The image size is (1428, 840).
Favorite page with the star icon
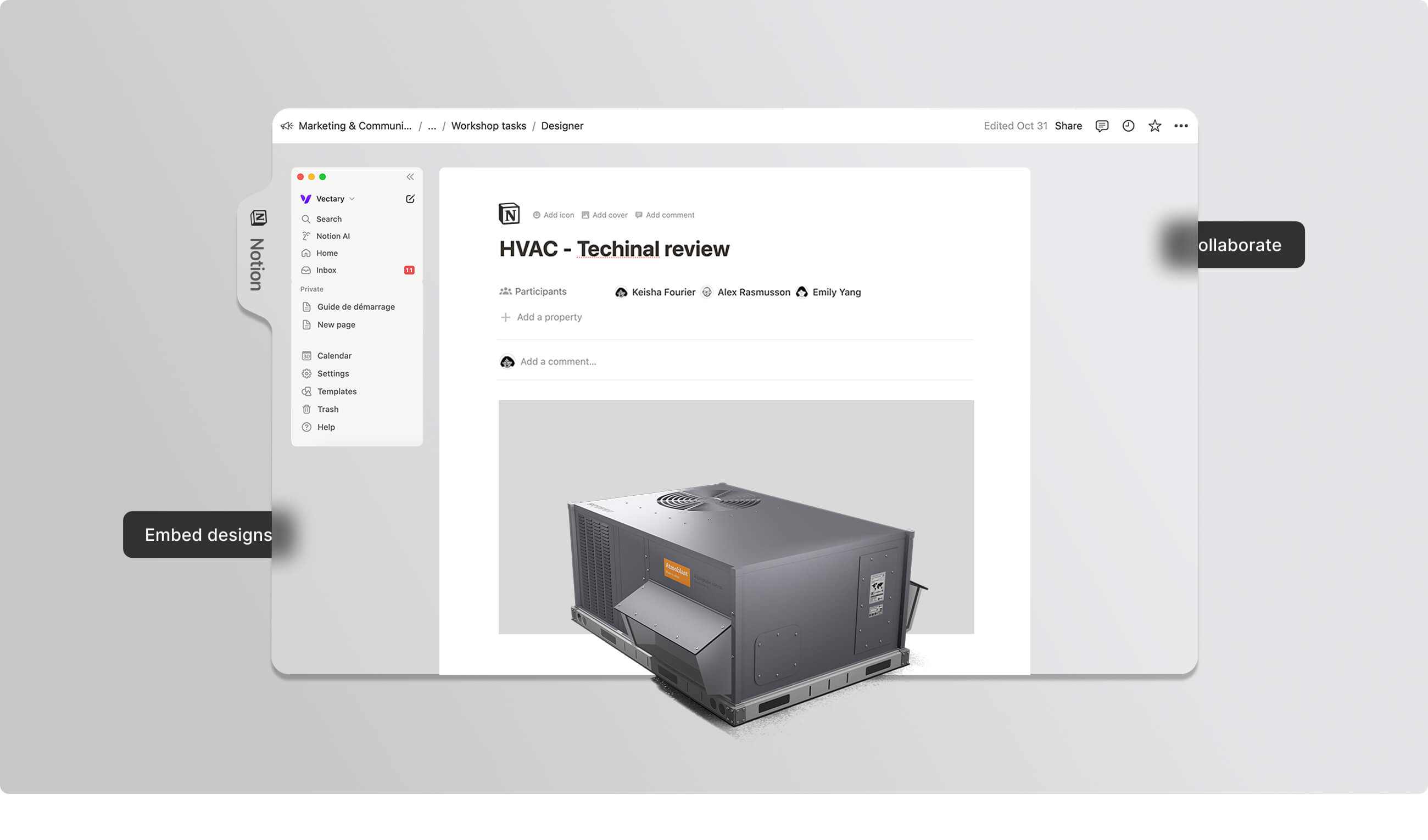(1154, 126)
